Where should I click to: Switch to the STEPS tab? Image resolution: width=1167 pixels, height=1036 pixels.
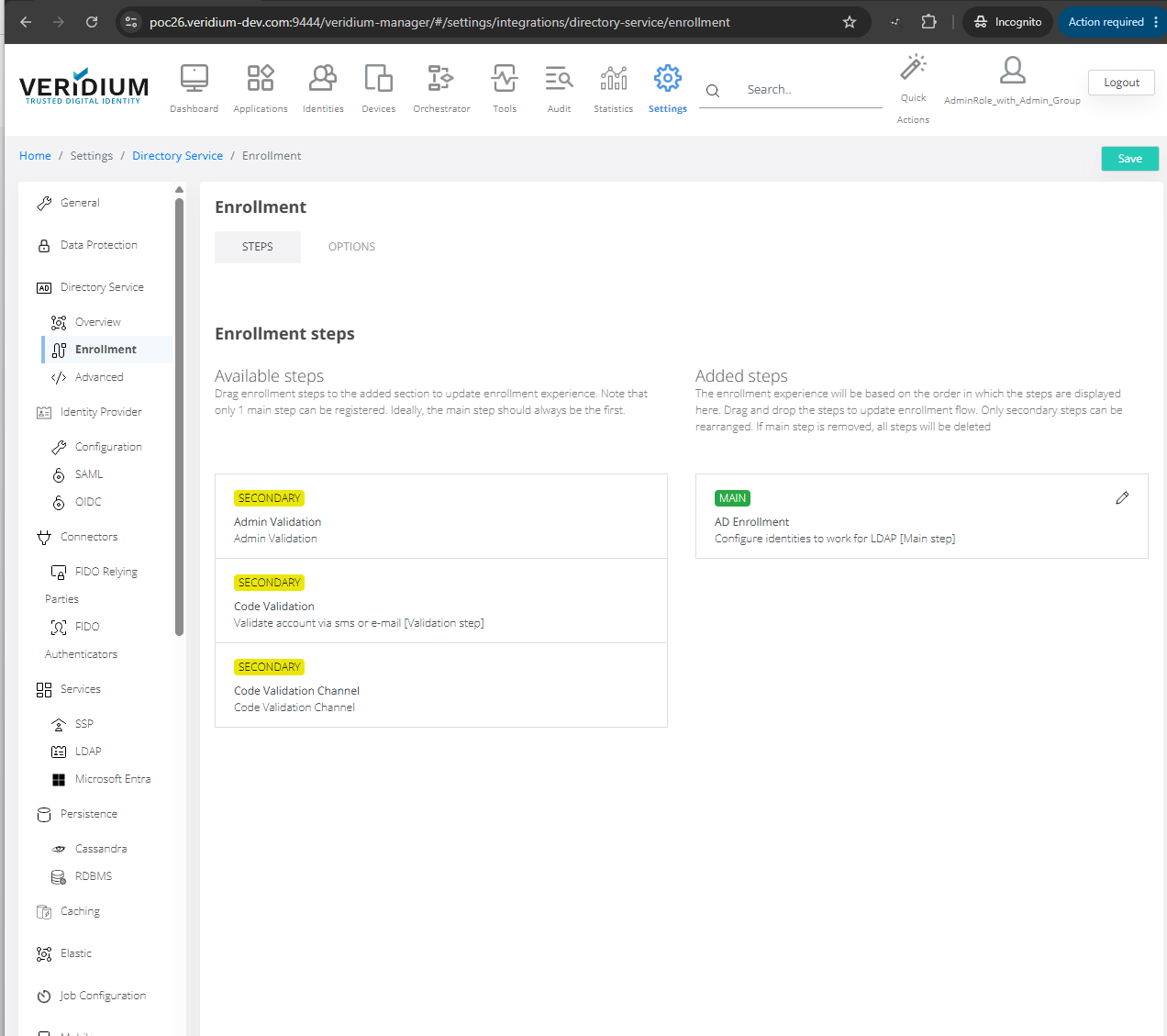(258, 247)
